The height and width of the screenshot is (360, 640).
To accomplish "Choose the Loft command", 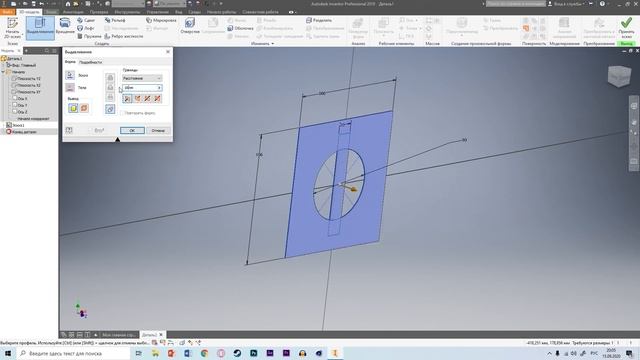I will [86, 28].
